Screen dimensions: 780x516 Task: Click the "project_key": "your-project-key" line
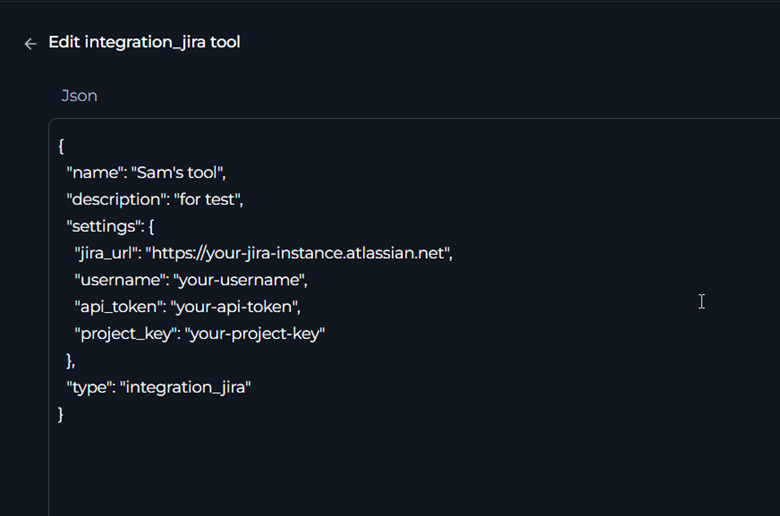click(199, 334)
